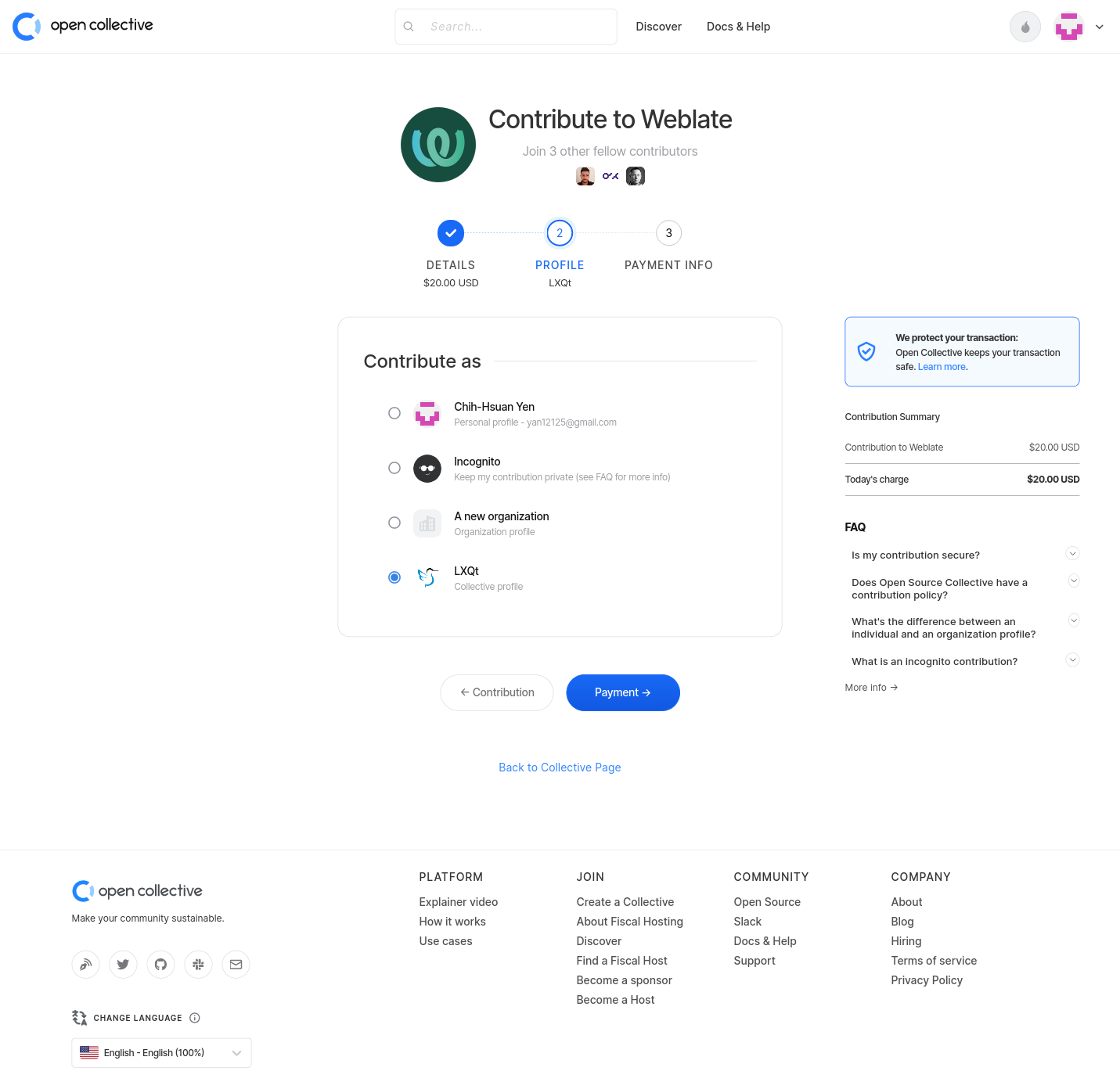View the third contributor avatar photo
The width and height of the screenshot is (1120, 1082).
point(636,176)
